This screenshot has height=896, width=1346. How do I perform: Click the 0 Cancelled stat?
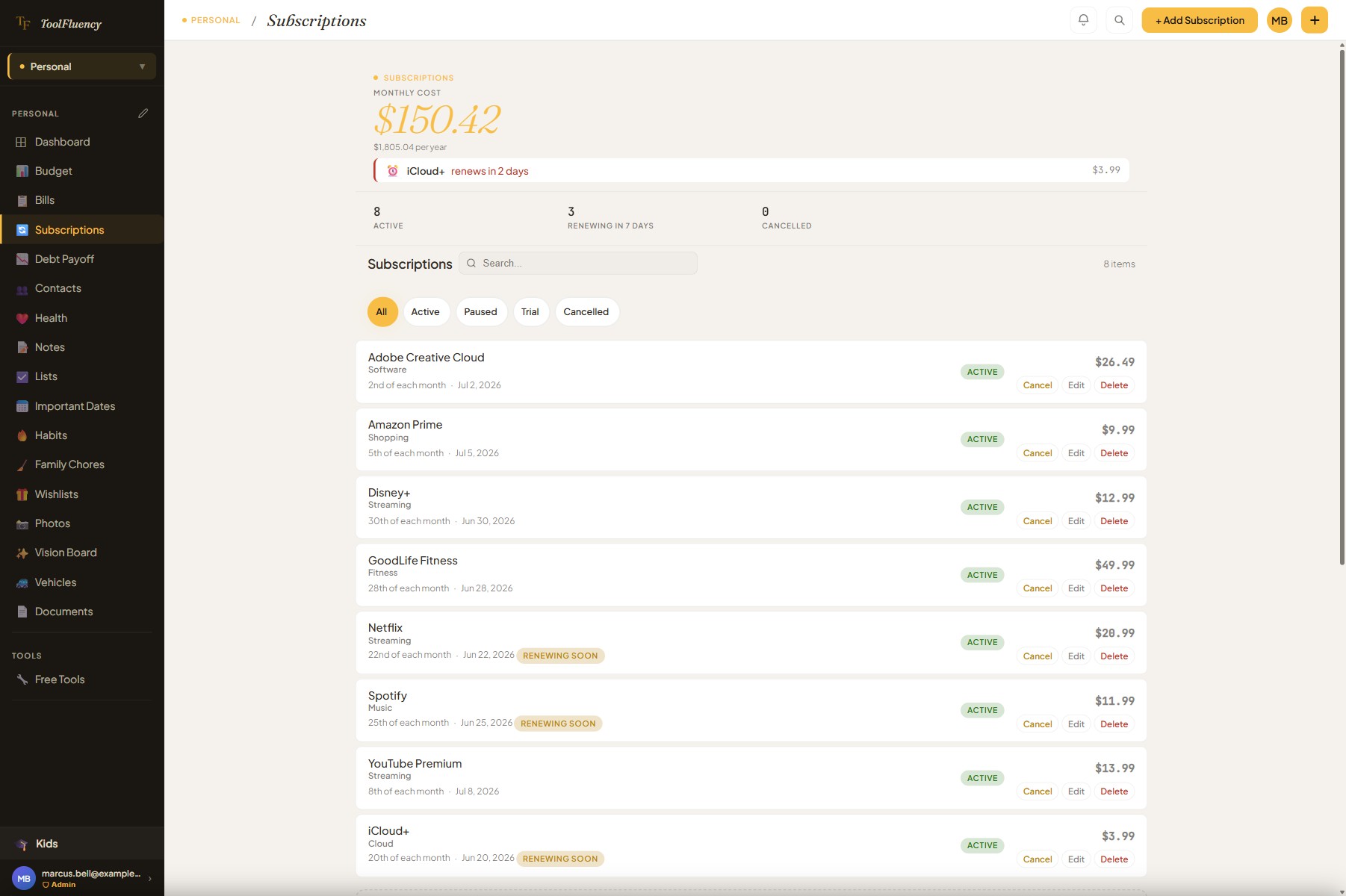tap(787, 218)
